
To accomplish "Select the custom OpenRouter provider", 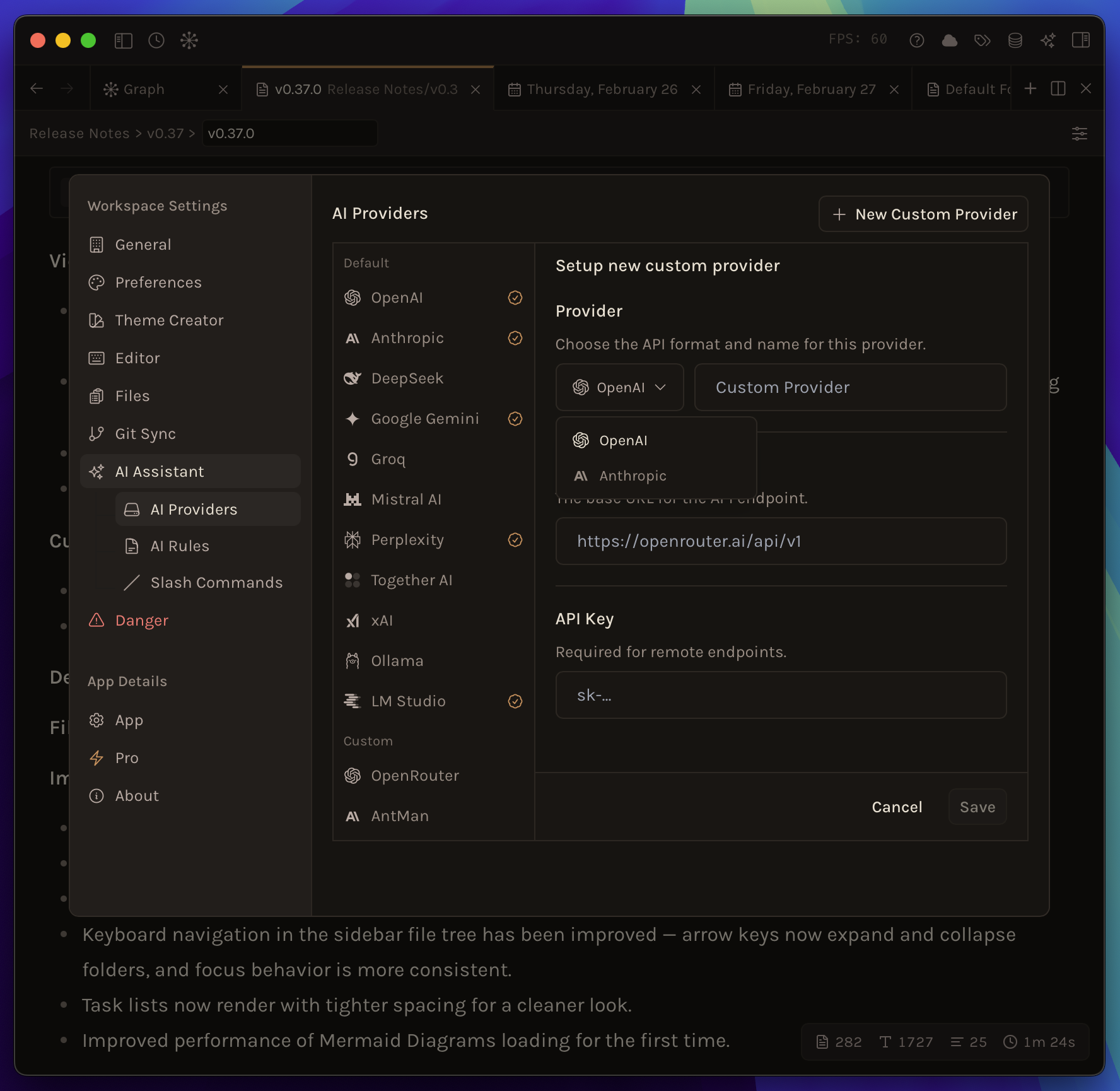I will pos(434,776).
